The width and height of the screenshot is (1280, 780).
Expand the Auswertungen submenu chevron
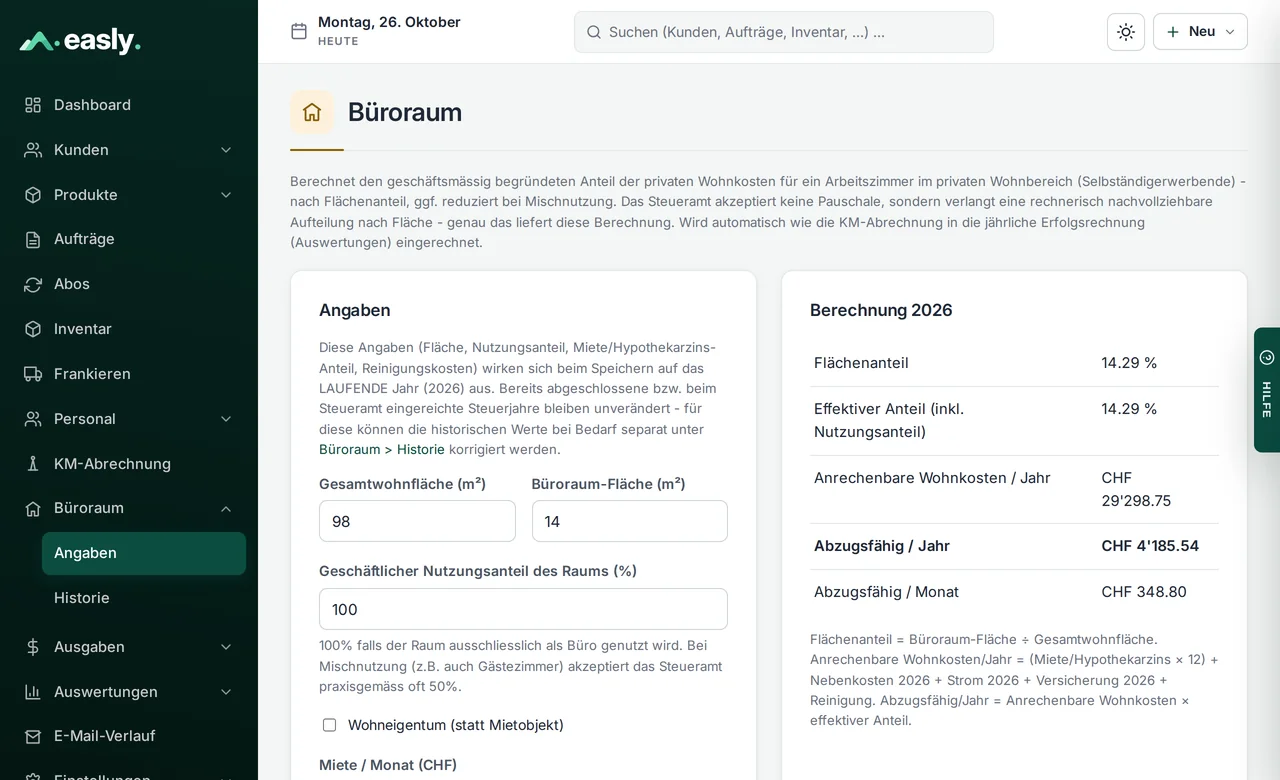226,692
